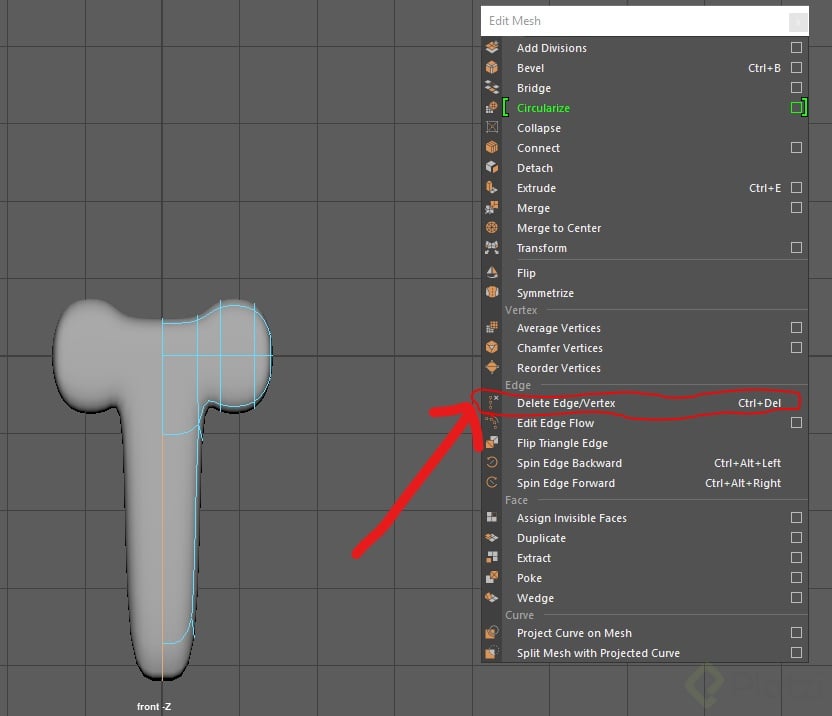Click the Detach icon
The height and width of the screenshot is (716, 832).
pos(492,168)
